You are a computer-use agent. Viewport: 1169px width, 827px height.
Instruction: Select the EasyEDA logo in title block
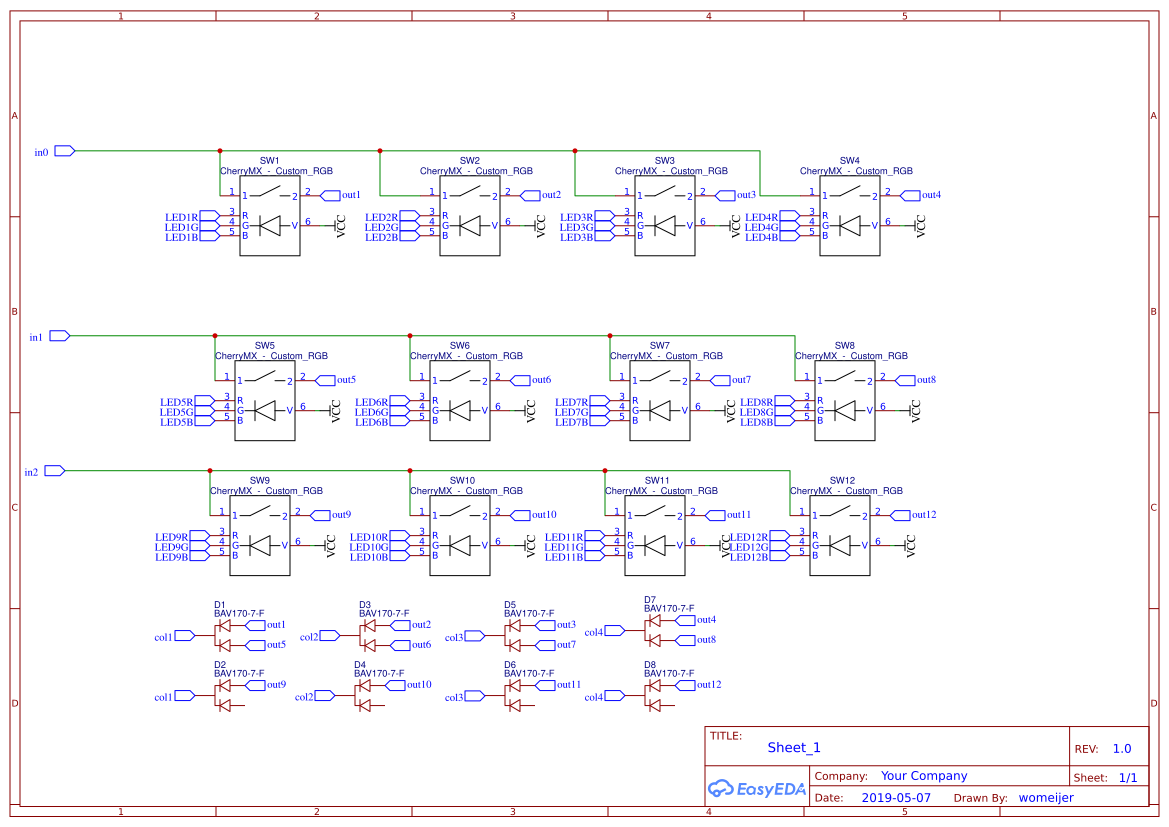click(x=756, y=789)
